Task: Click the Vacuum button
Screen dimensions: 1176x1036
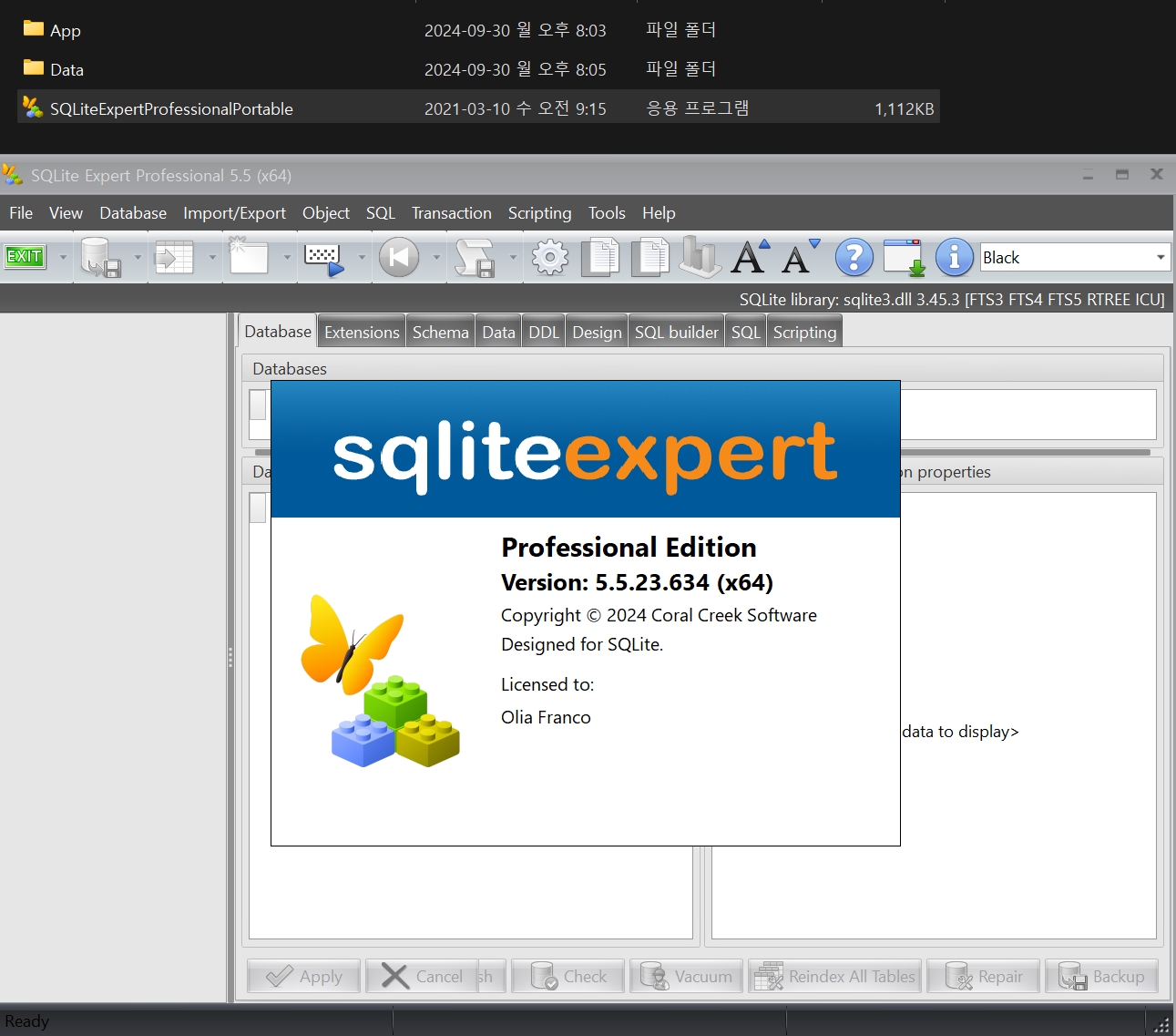Action: (687, 976)
